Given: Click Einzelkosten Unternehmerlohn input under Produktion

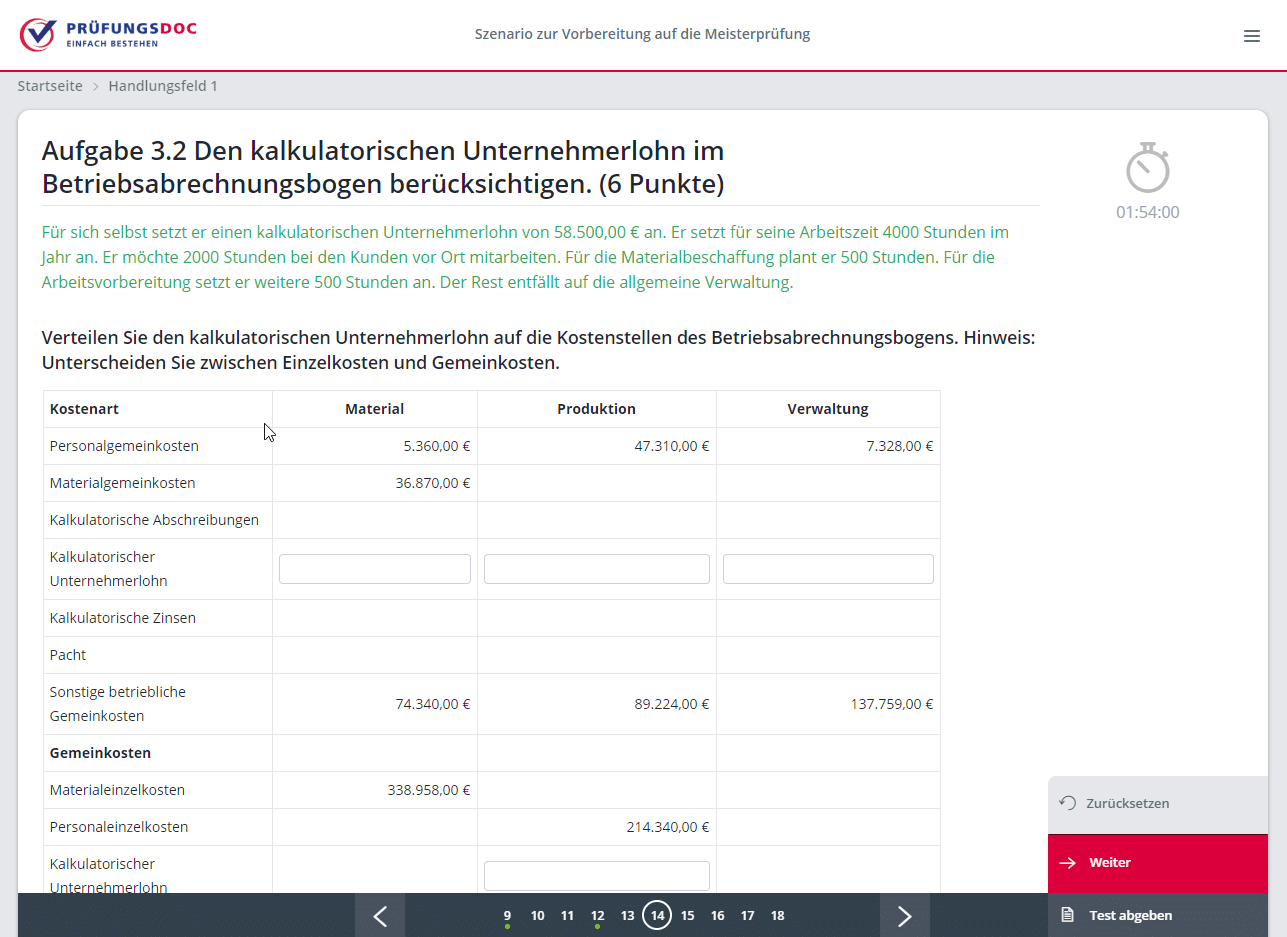Looking at the screenshot, I should (x=596, y=875).
